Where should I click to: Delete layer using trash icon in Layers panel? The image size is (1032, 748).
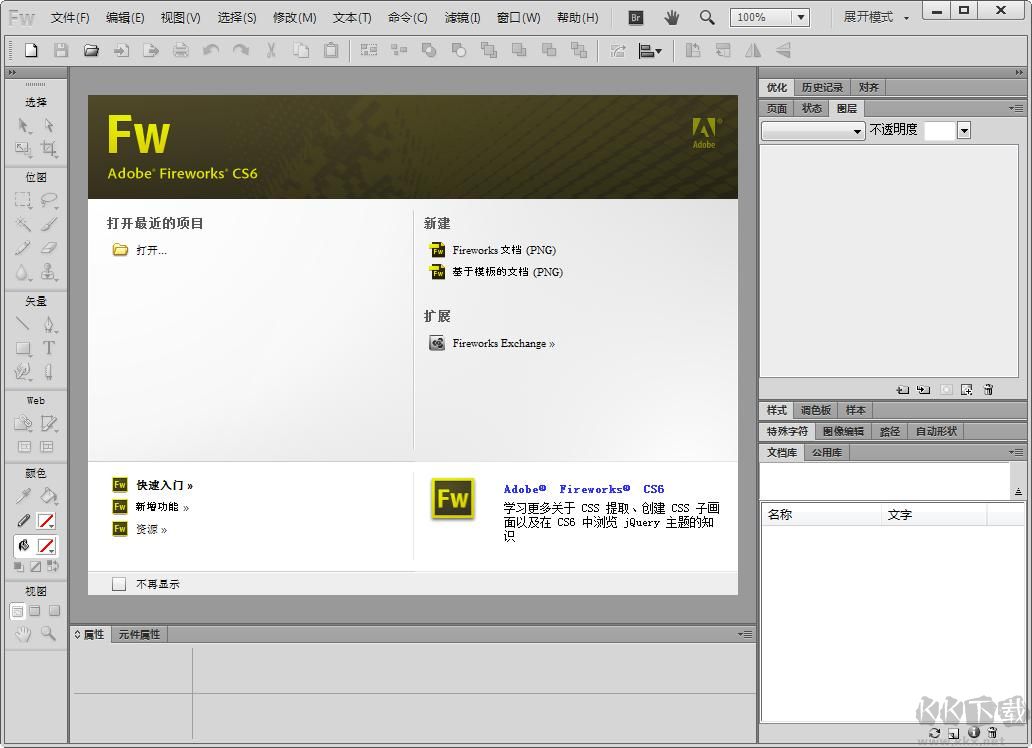(986, 389)
